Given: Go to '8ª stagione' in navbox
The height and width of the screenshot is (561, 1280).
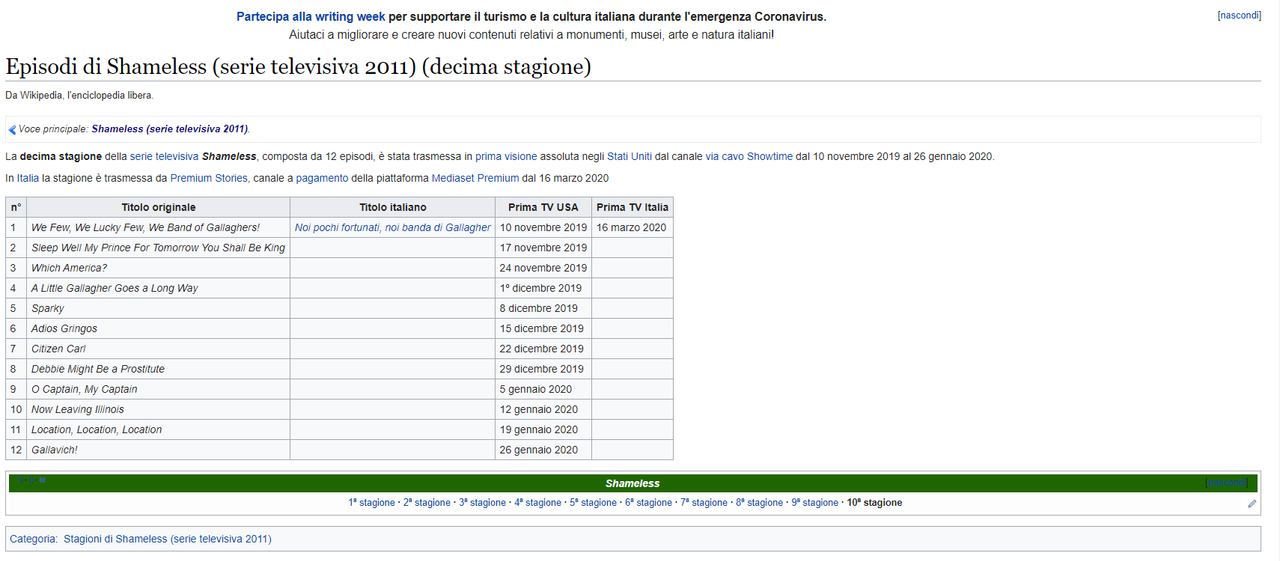Looking at the screenshot, I should point(760,503).
